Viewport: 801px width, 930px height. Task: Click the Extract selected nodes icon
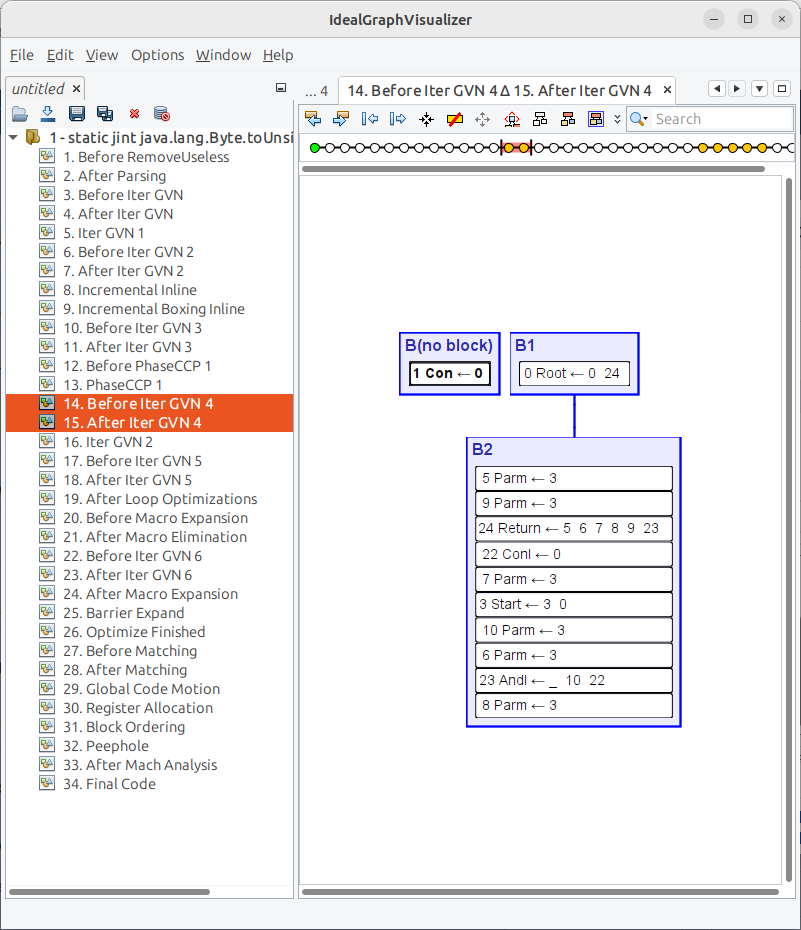pyautogui.click(x=426, y=119)
